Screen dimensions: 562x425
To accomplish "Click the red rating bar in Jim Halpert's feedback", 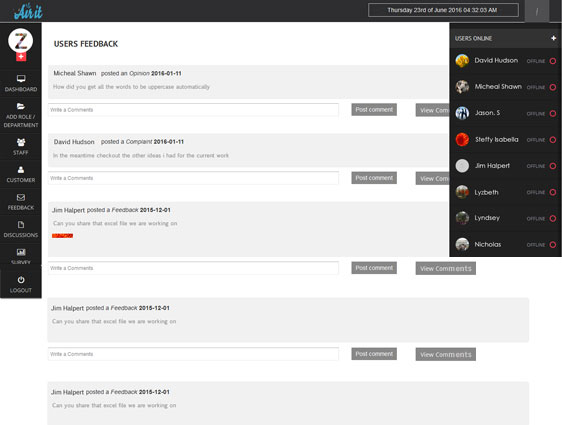I will click(62, 236).
